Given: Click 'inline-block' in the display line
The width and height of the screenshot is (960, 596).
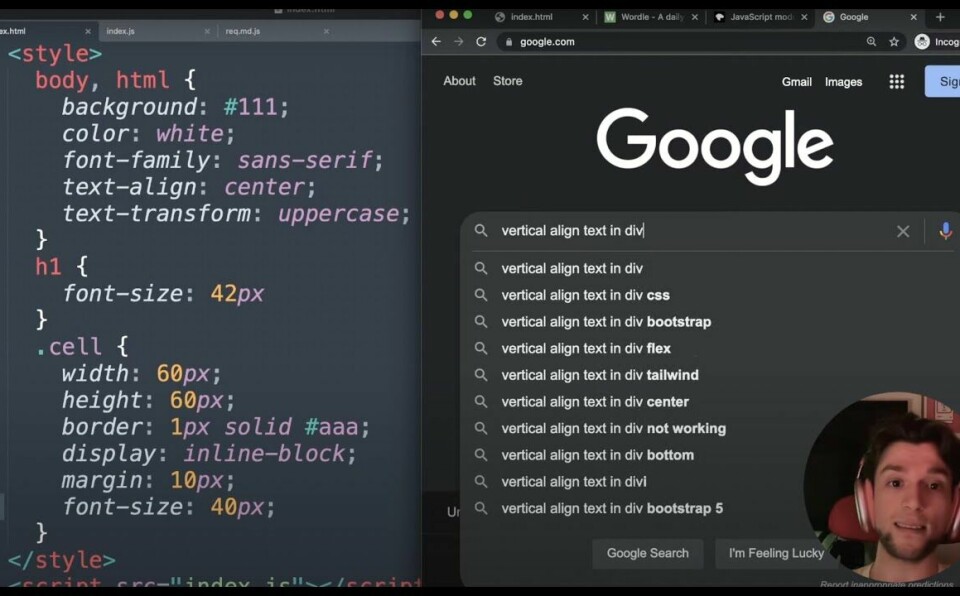Looking at the screenshot, I should 264,454.
